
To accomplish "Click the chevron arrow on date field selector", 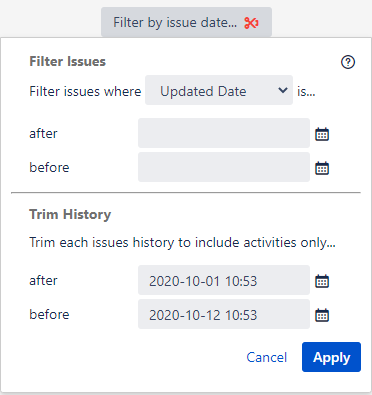I will click(x=283, y=90).
